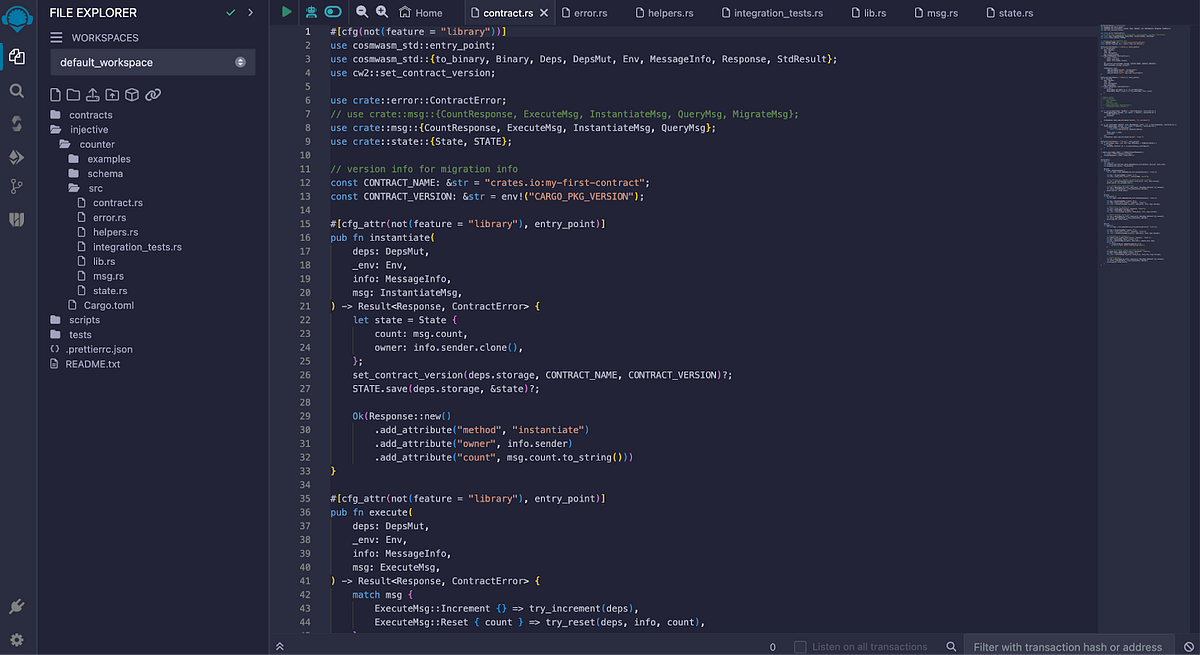Flip the toggle switch in the top toolbar
This screenshot has width=1200, height=655.
(x=333, y=12)
